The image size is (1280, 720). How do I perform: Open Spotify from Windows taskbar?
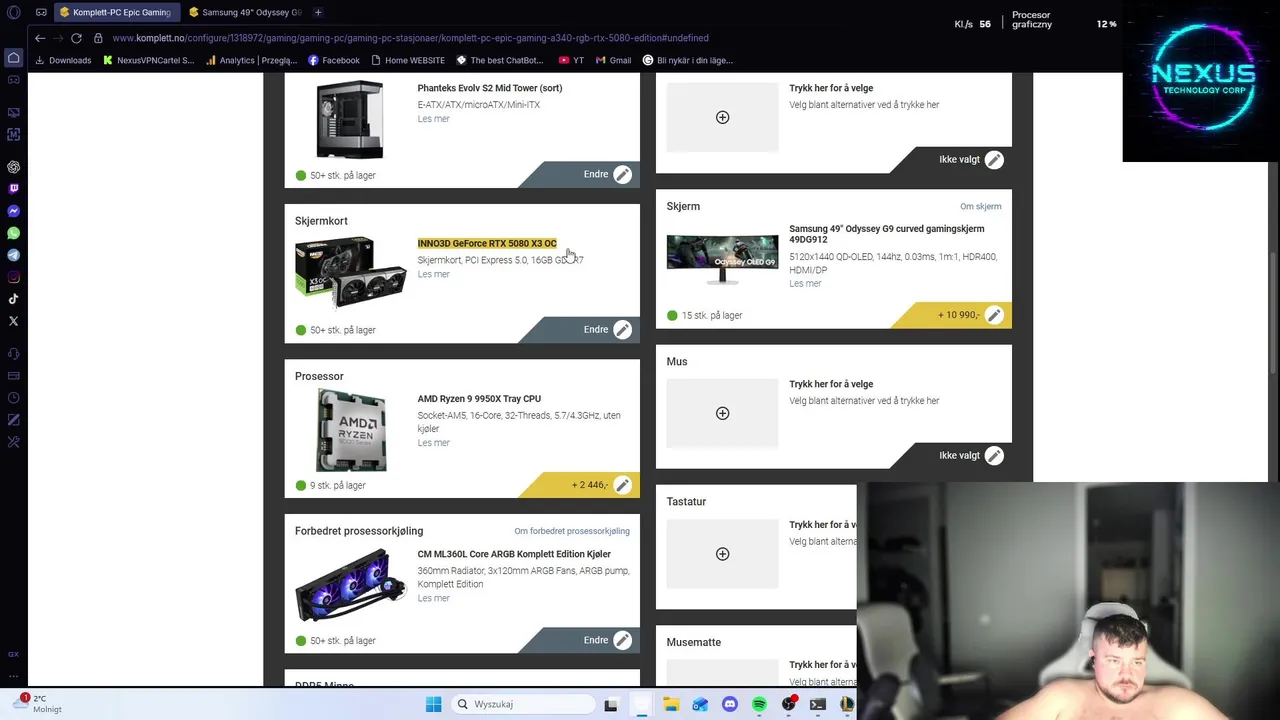(759, 704)
